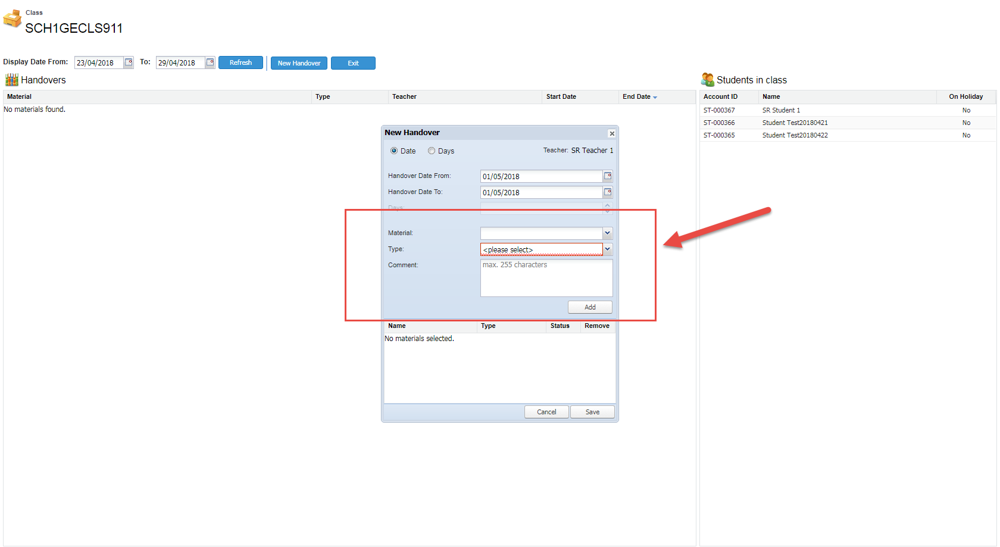Click the Handovers books icon
This screenshot has width=1000, height=547.
(x=12, y=80)
